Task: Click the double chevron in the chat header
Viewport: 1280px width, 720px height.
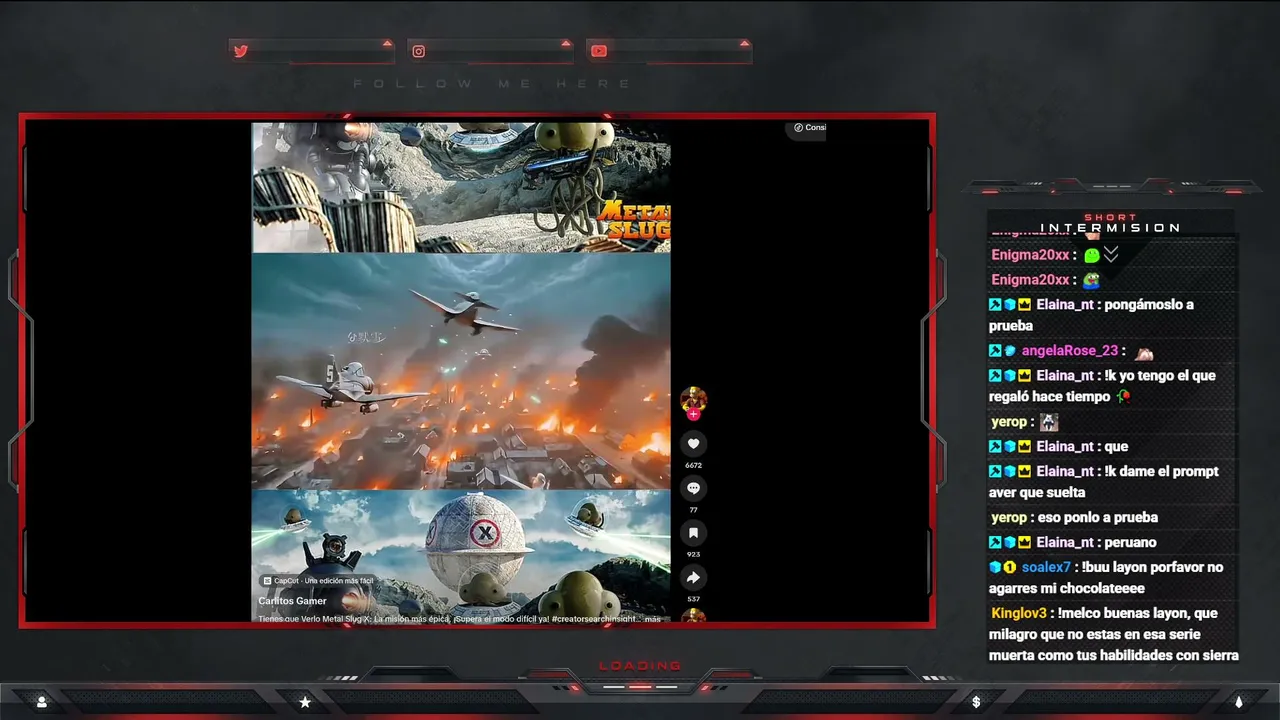Action: [x=1111, y=255]
